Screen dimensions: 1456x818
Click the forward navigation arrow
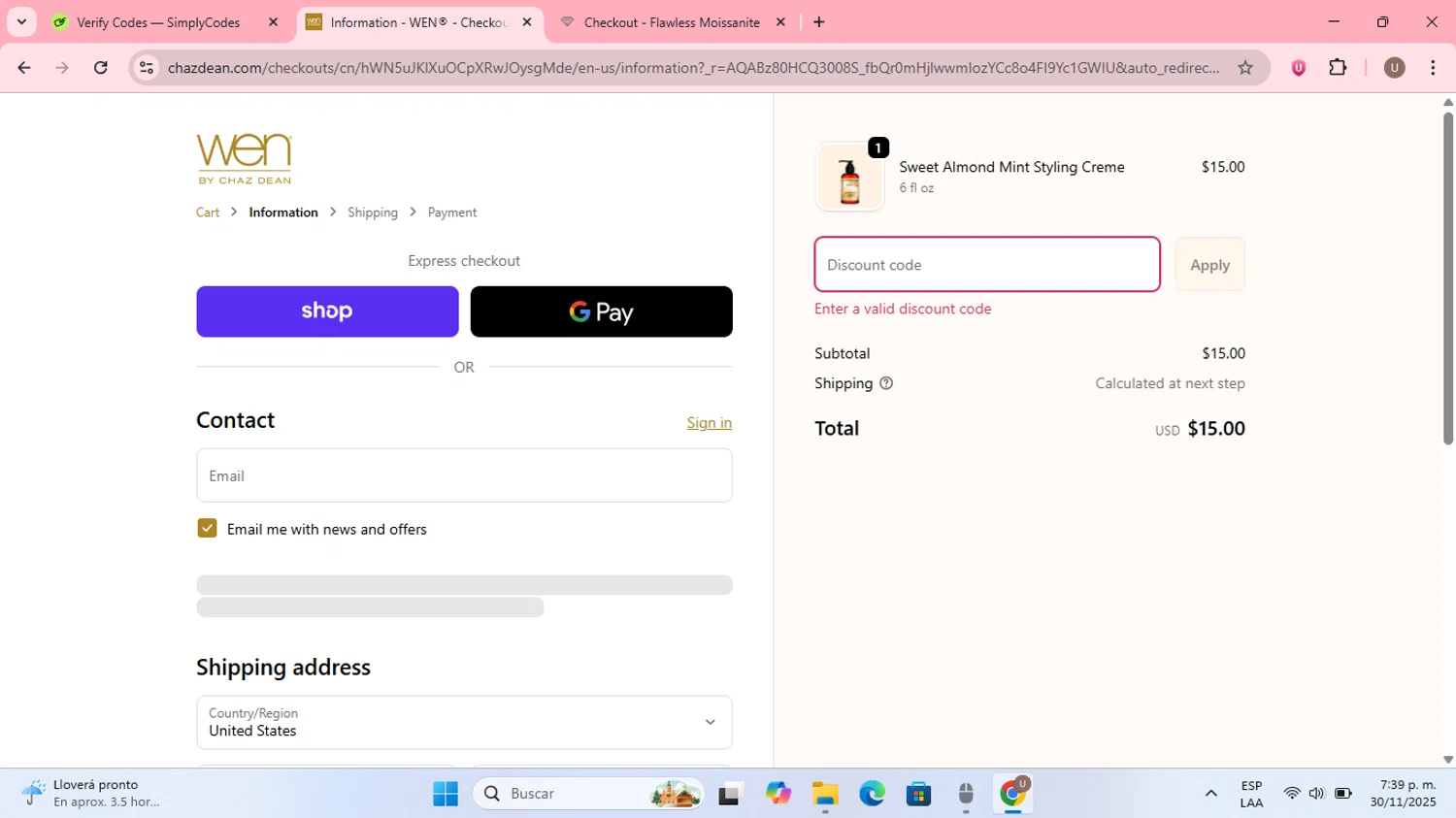[x=62, y=68]
